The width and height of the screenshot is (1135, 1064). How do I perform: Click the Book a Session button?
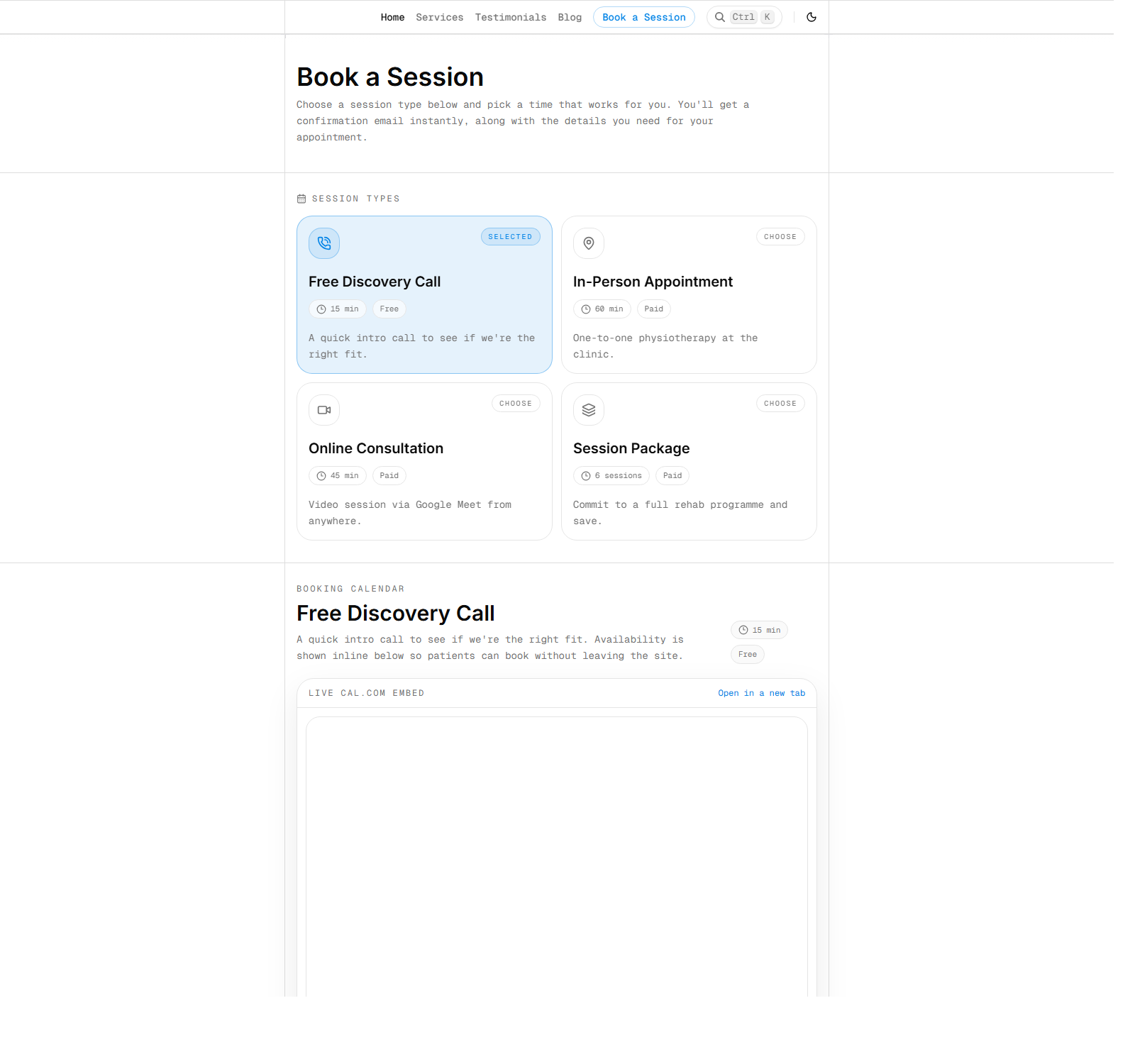(x=643, y=17)
